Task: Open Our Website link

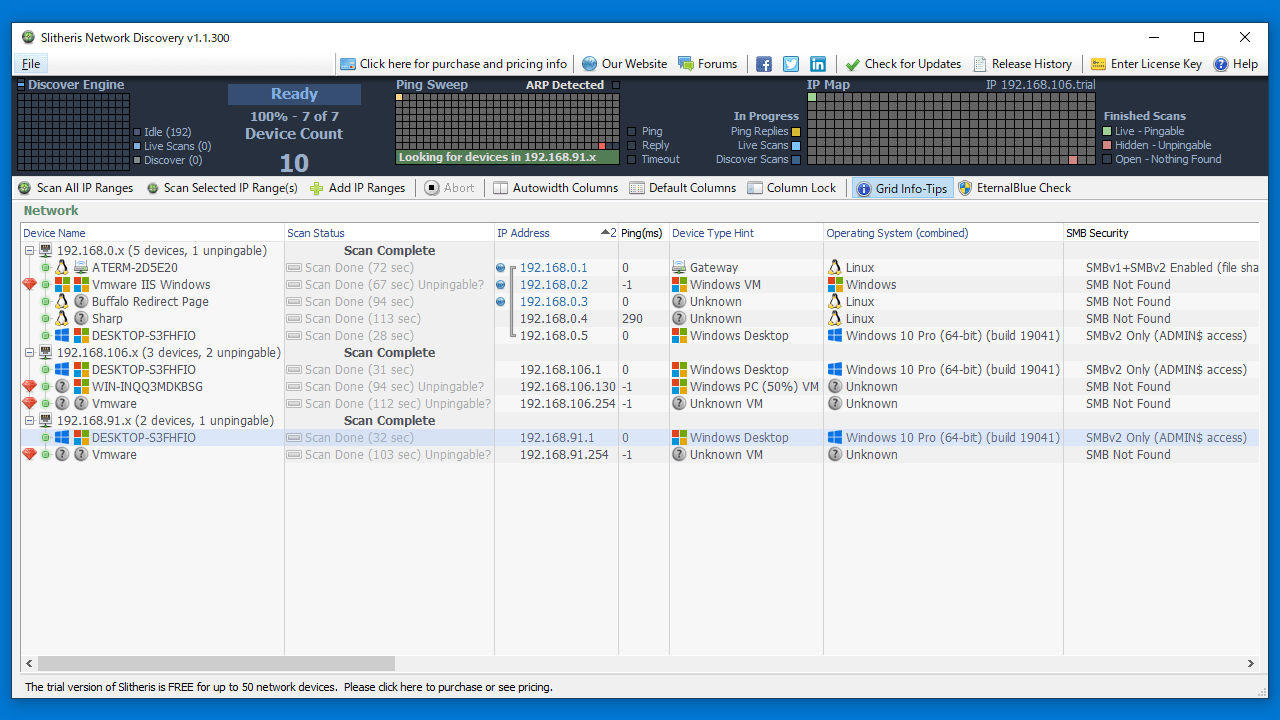Action: 625,64
